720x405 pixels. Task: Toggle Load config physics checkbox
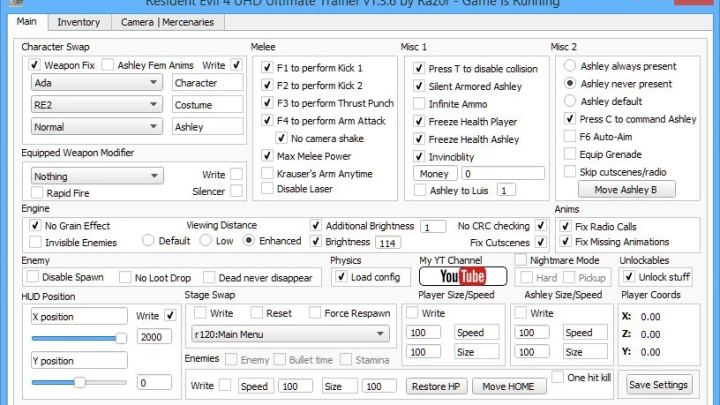[x=341, y=277]
